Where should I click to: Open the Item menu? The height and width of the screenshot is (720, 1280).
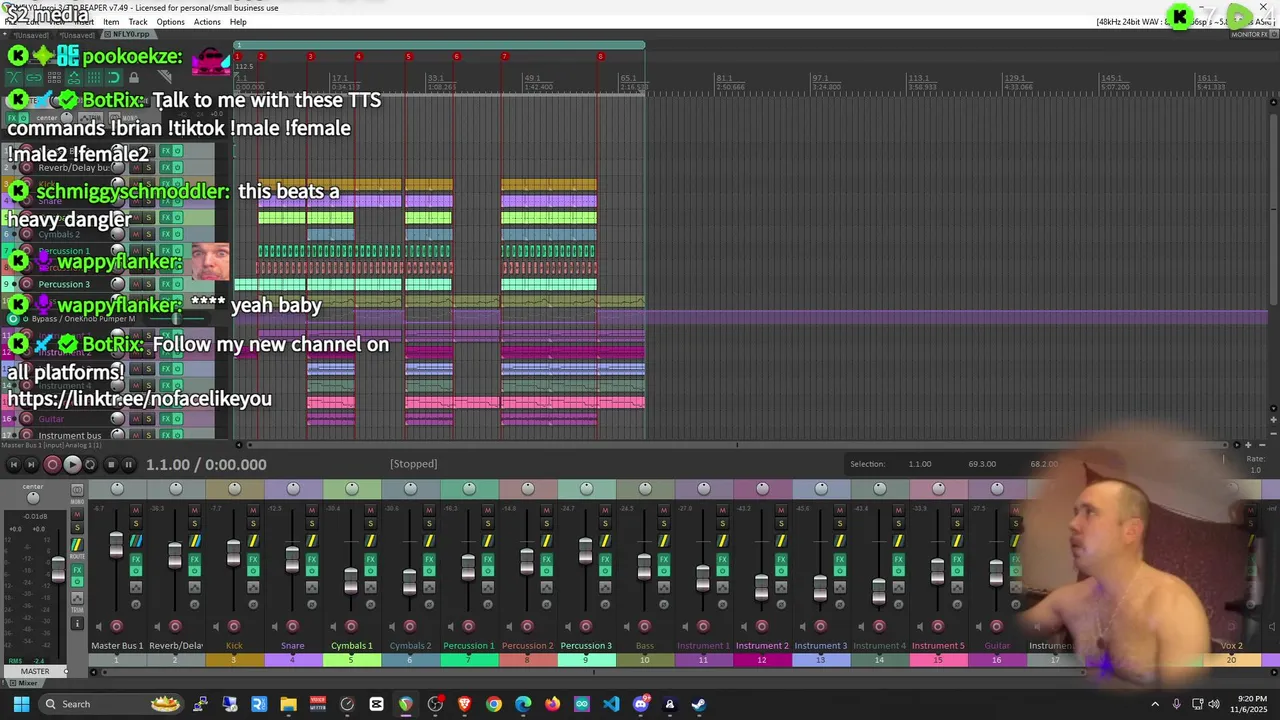click(111, 22)
